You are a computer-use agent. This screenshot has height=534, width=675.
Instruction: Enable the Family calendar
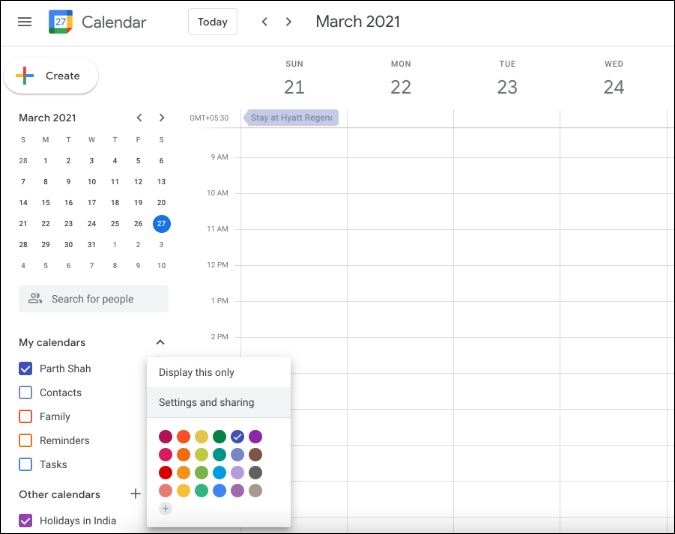pyautogui.click(x=25, y=416)
